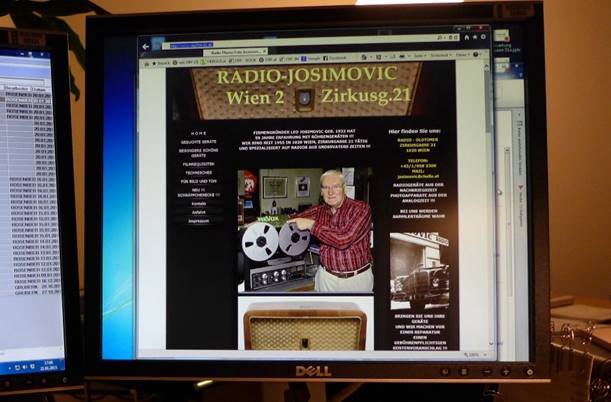Click the print icon on command bar
The width and height of the screenshot is (611, 402).
(403, 56)
